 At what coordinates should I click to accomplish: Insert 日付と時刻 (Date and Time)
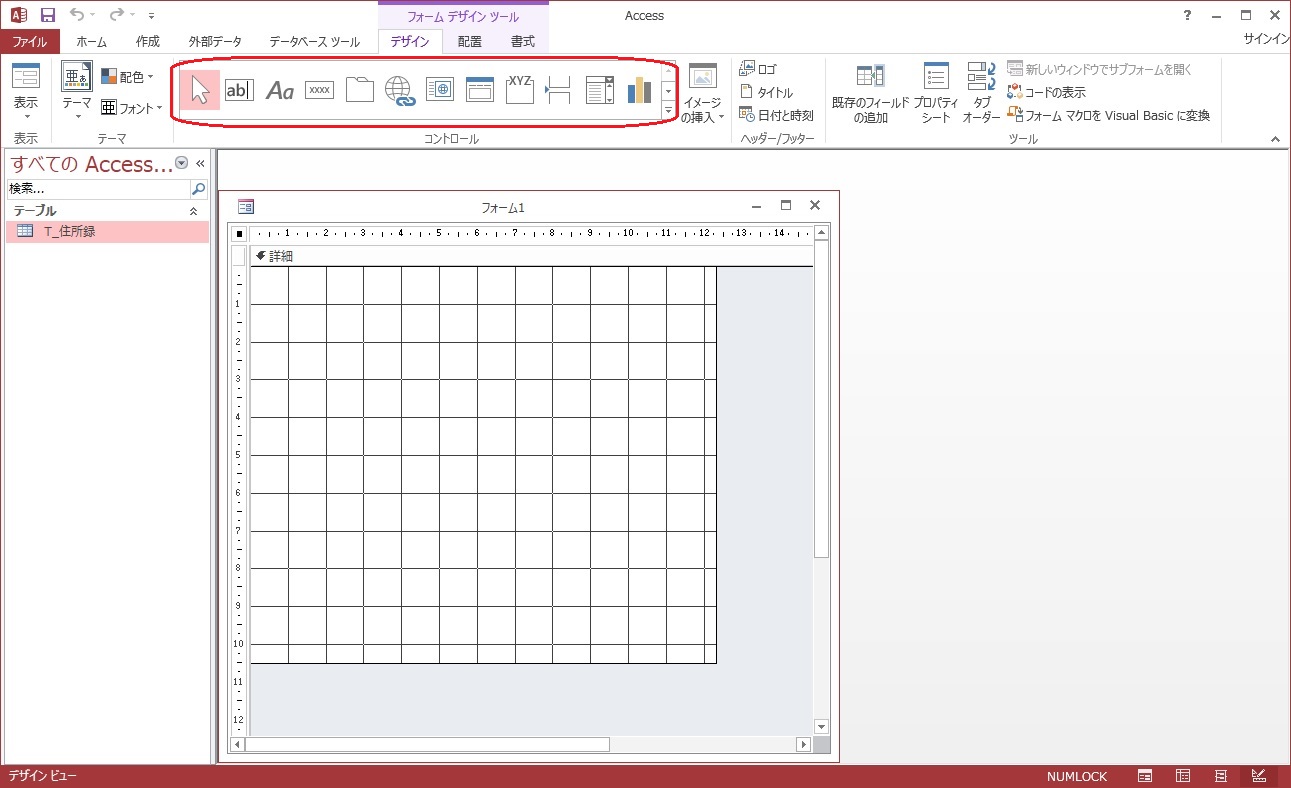tap(776, 115)
